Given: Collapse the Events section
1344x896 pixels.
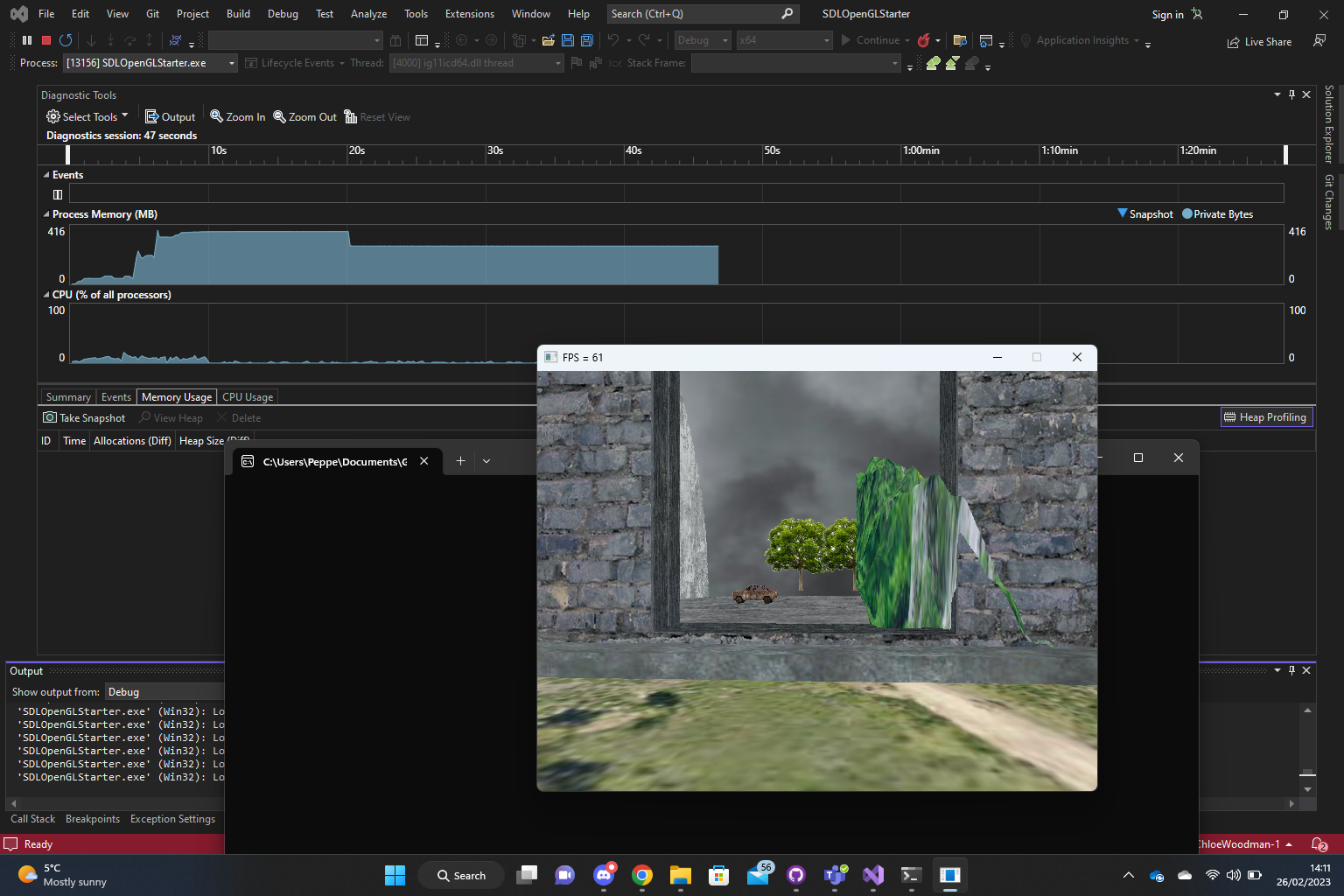Looking at the screenshot, I should 46,175.
